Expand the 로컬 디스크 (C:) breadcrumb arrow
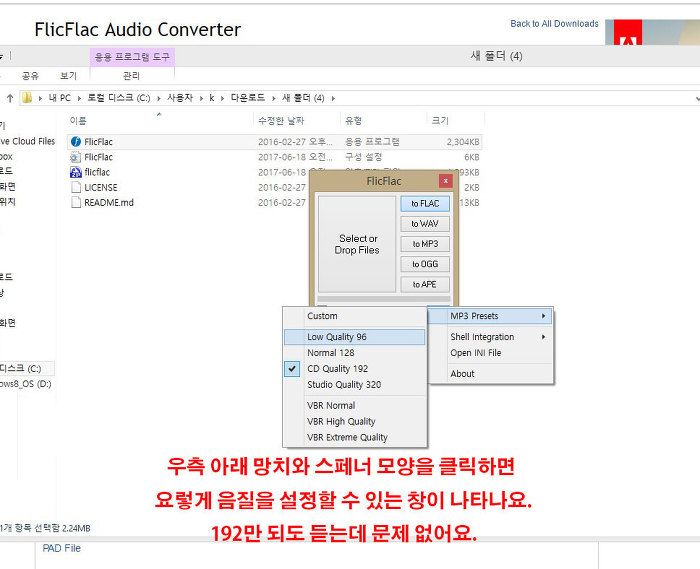Viewport: 700px width, 569px height. pyautogui.click(x=158, y=98)
